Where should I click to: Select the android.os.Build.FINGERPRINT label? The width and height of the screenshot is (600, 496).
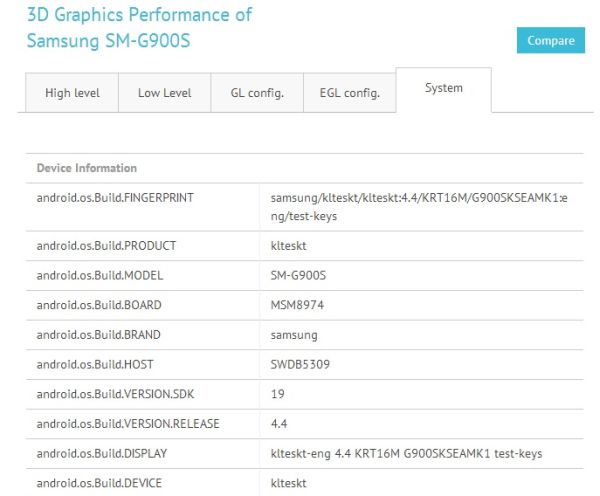click(x=115, y=198)
